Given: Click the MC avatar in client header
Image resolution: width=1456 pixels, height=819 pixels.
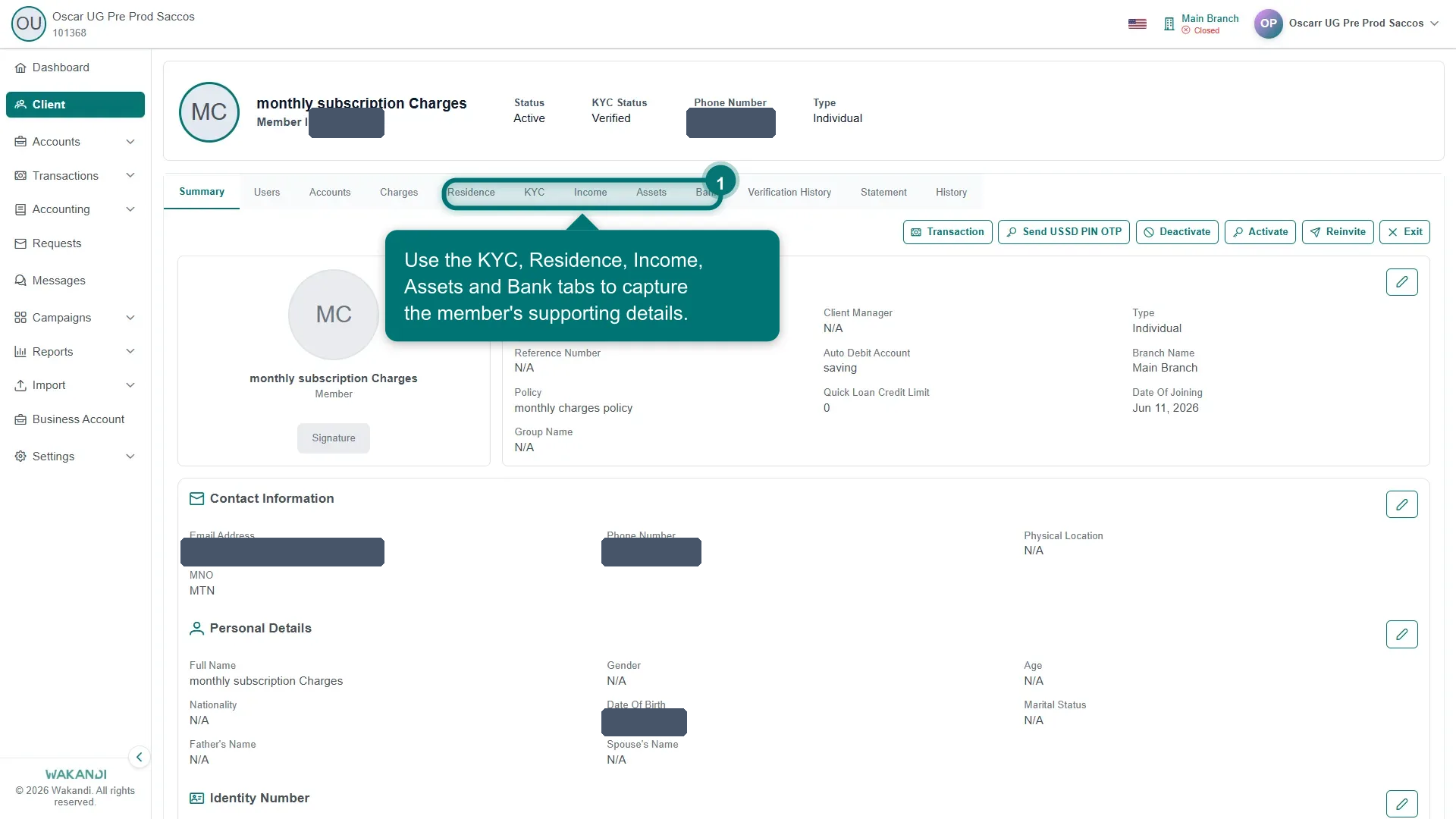Looking at the screenshot, I should (x=209, y=112).
